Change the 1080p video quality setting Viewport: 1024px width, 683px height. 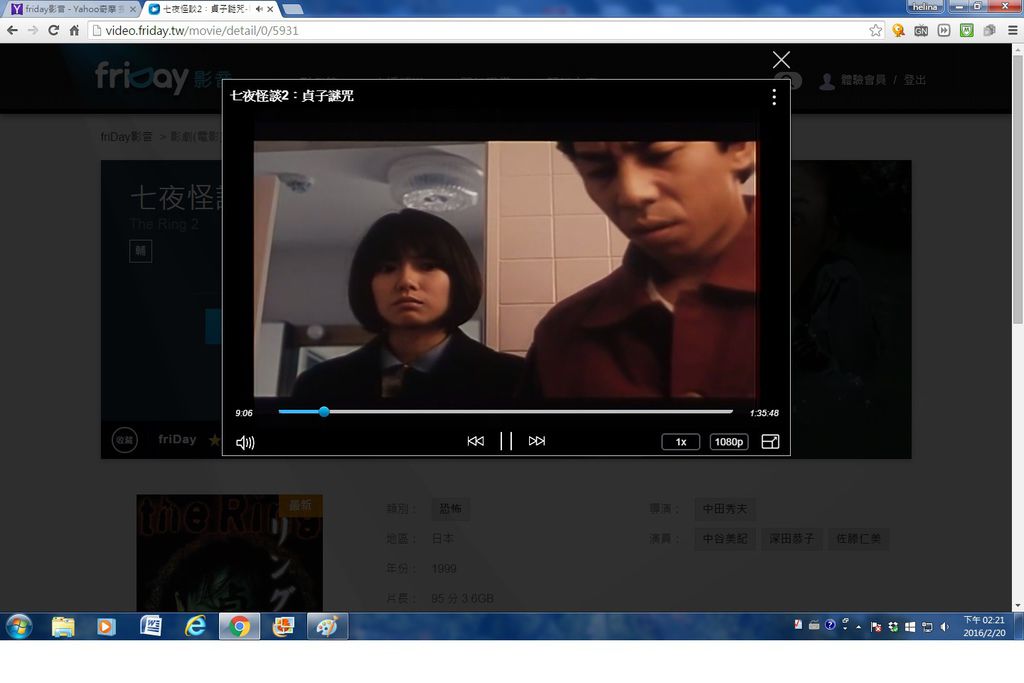(729, 442)
